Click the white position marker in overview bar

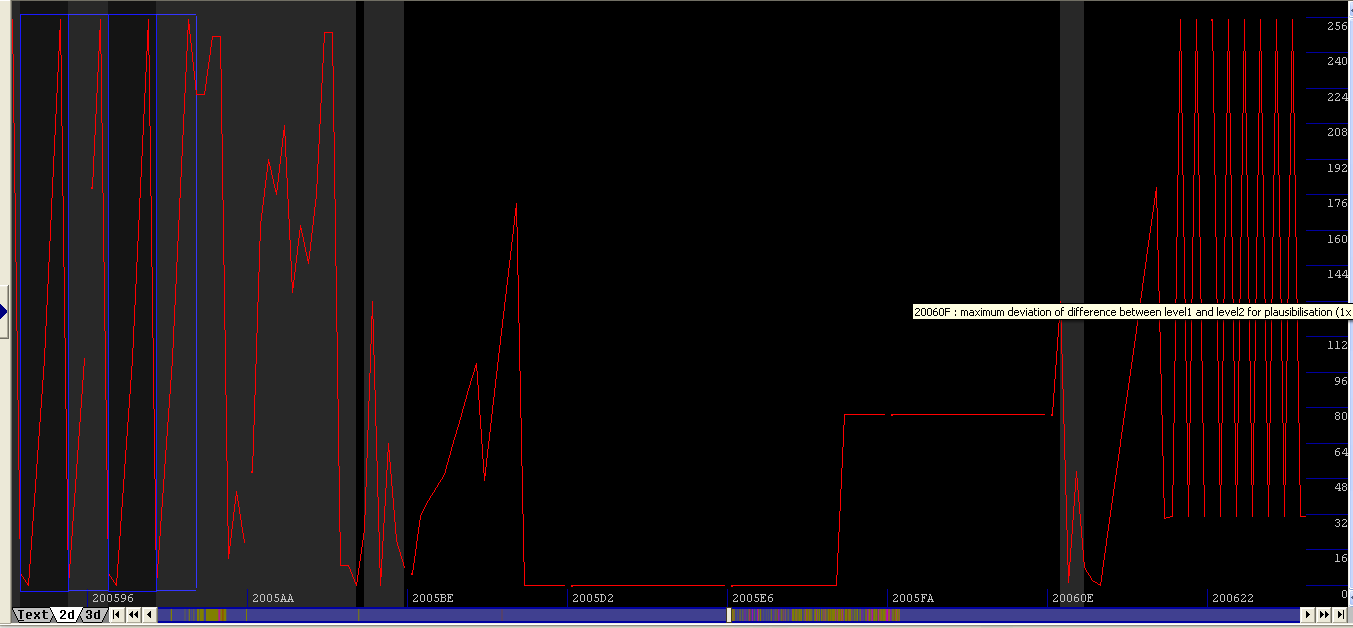click(x=729, y=615)
